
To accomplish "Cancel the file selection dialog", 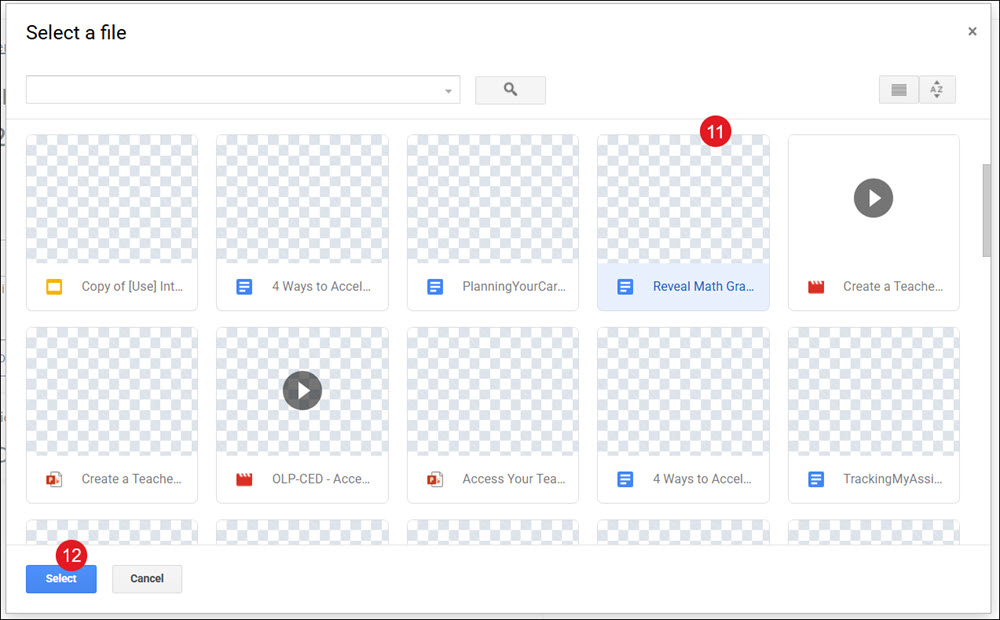I will [147, 579].
